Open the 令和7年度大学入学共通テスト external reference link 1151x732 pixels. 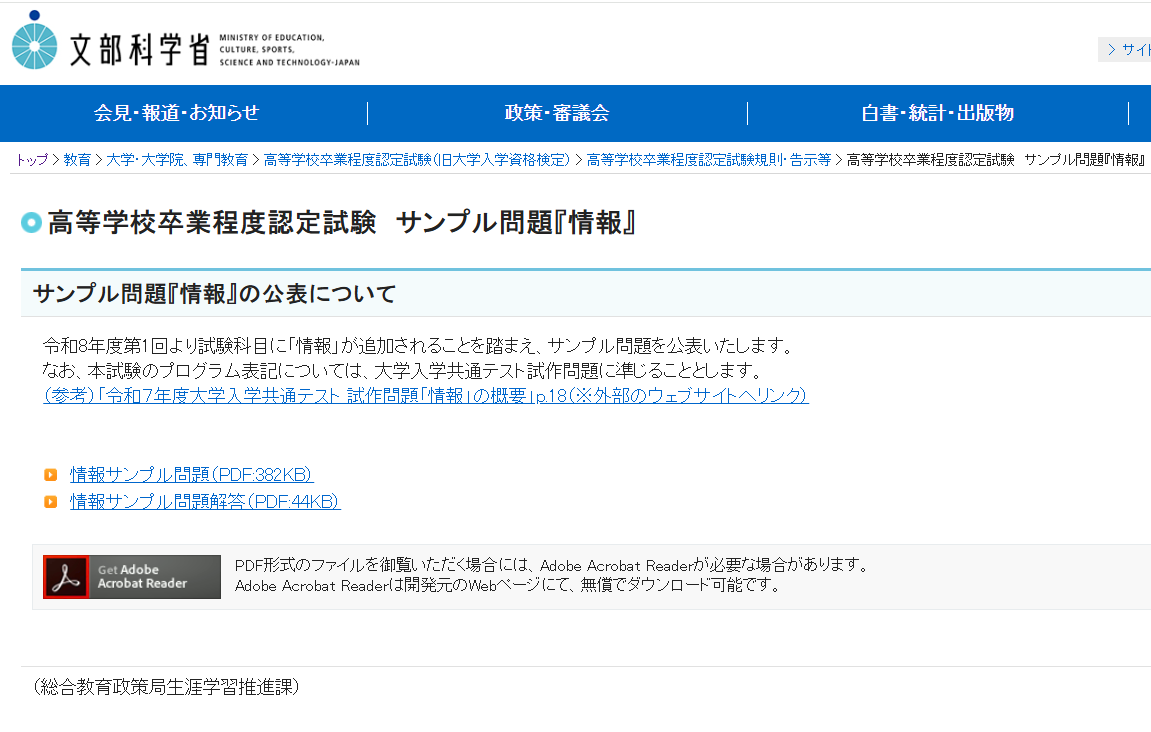pyautogui.click(x=424, y=396)
